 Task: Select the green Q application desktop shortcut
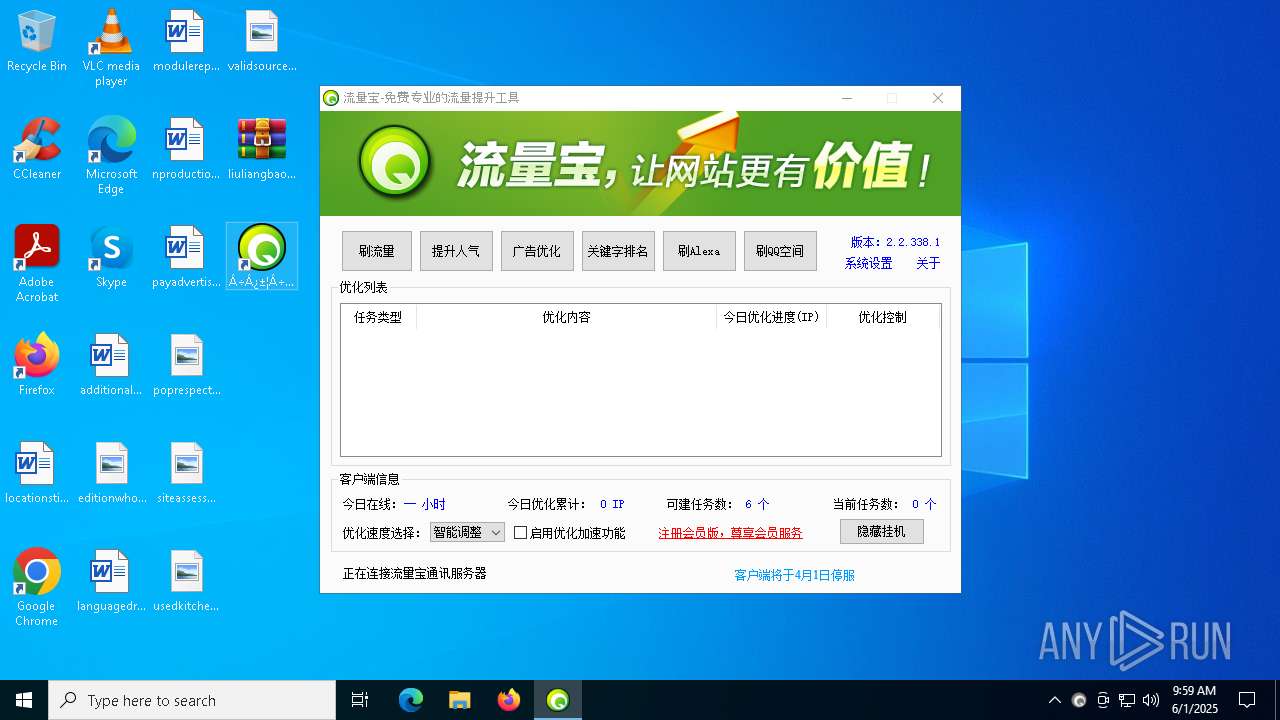click(x=262, y=257)
